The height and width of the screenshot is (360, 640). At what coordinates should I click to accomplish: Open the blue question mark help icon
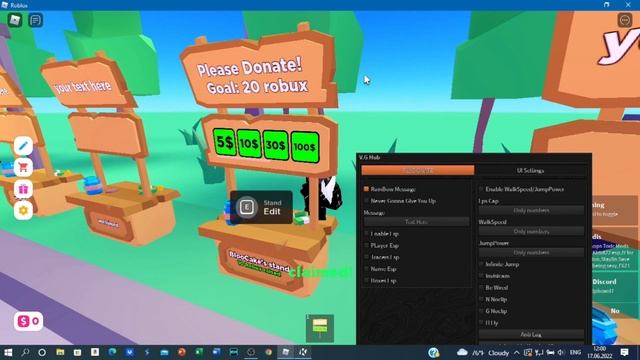(x=433, y=352)
